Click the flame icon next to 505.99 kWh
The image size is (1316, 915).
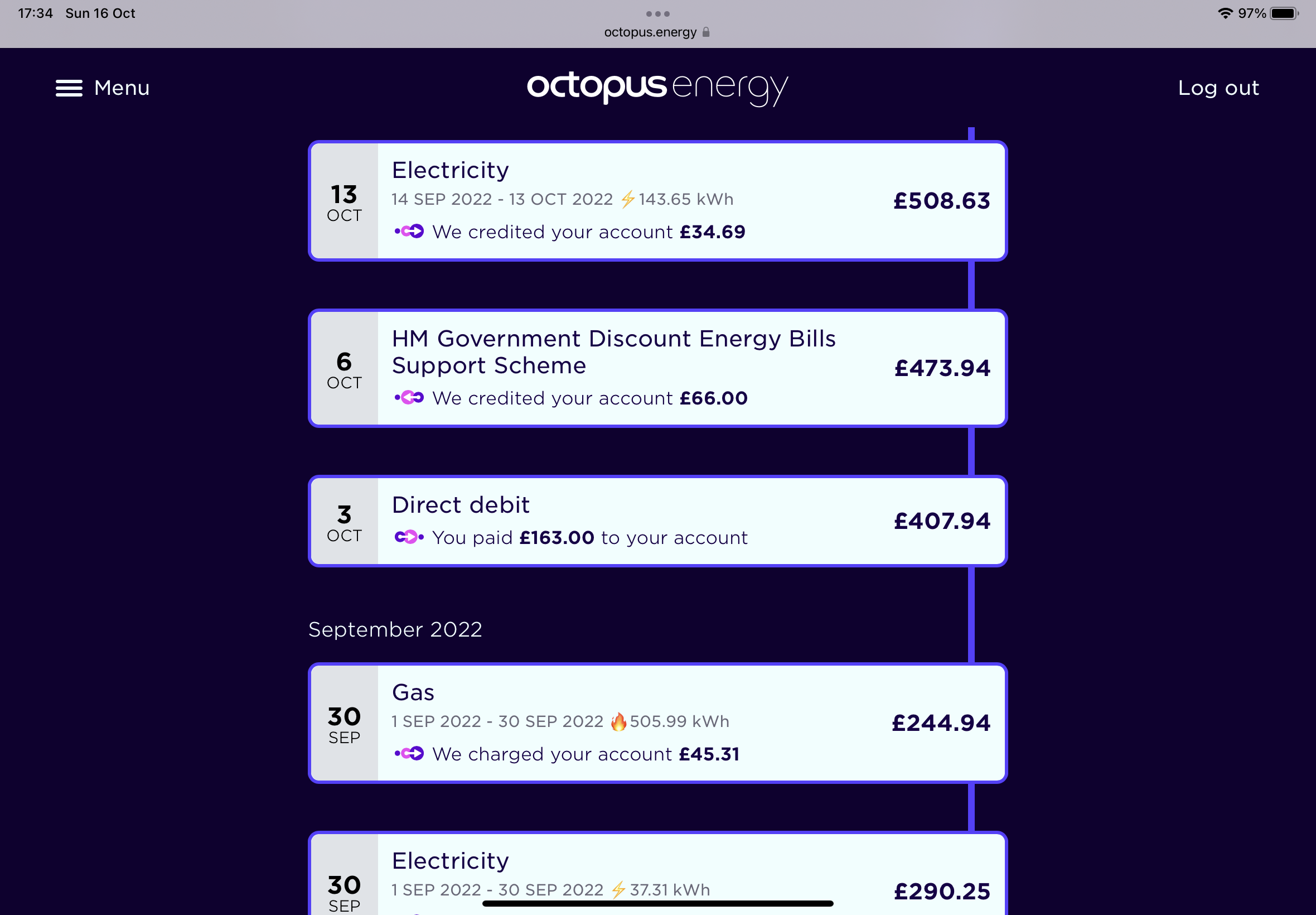click(618, 721)
